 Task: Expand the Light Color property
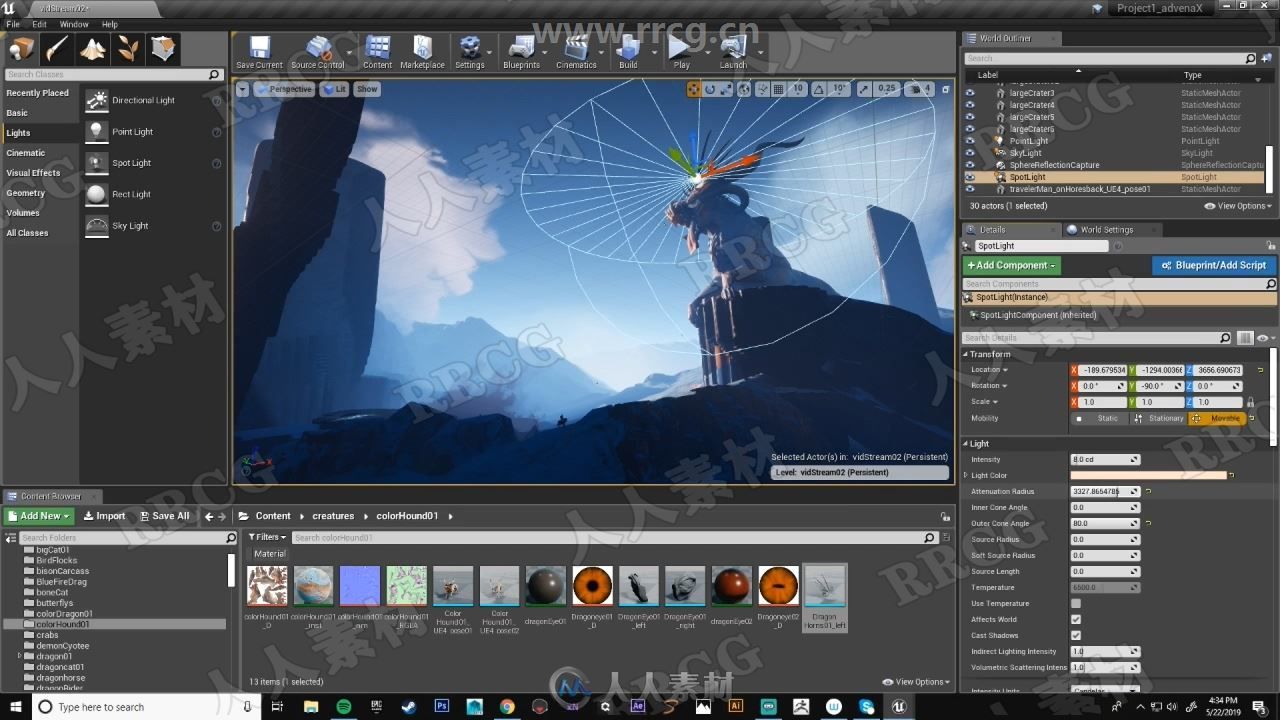[966, 475]
